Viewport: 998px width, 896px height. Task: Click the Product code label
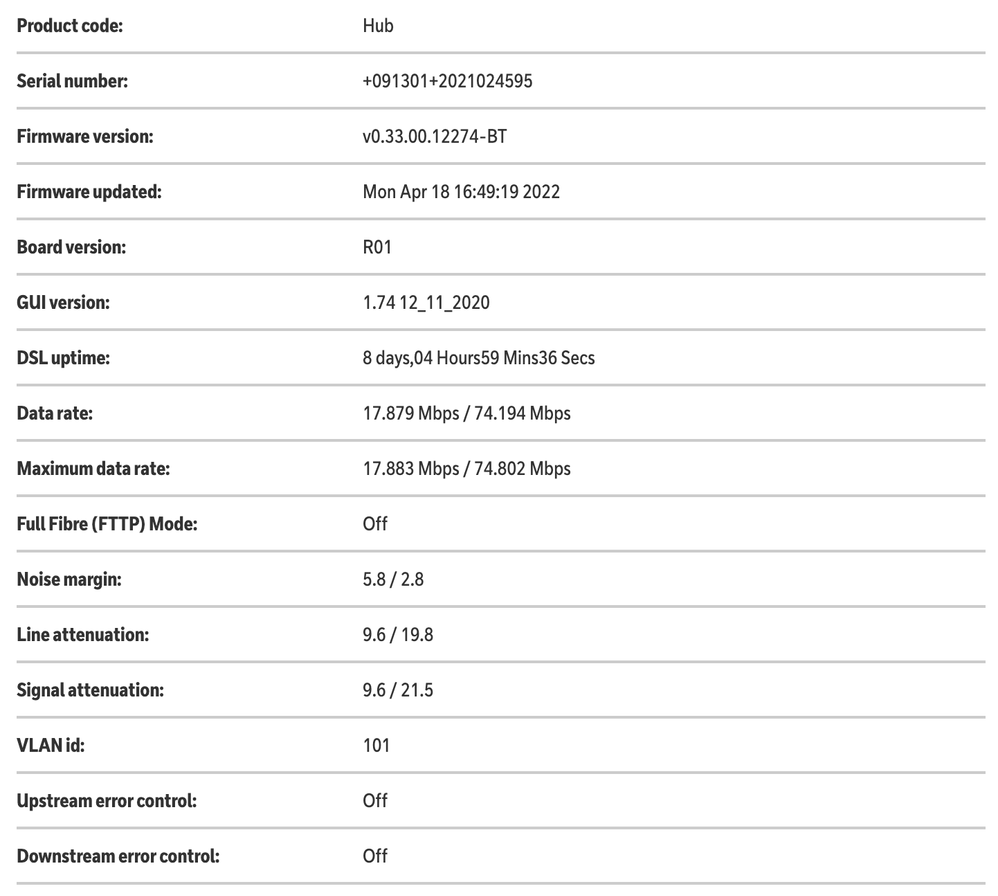pyautogui.click(x=70, y=26)
